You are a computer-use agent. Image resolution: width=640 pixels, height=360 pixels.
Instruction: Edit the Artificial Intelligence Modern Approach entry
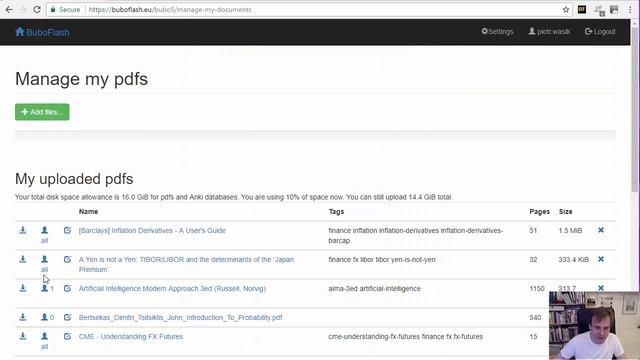tap(67, 288)
